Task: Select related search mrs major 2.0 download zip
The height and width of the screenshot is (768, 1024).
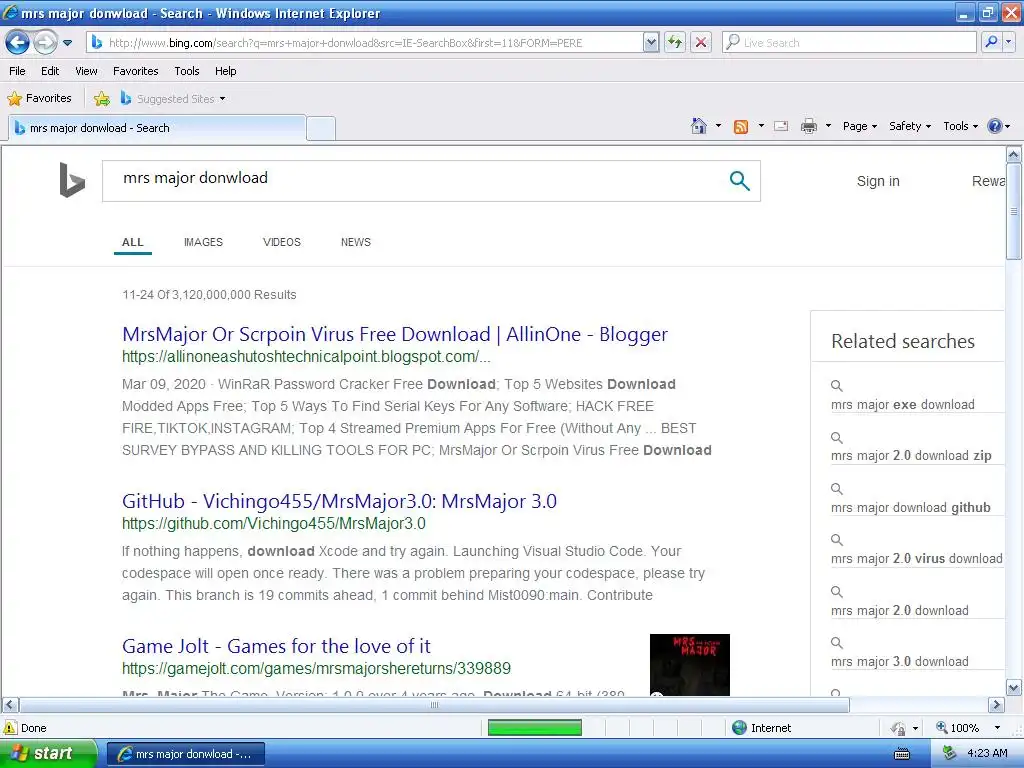Action: tap(911, 456)
